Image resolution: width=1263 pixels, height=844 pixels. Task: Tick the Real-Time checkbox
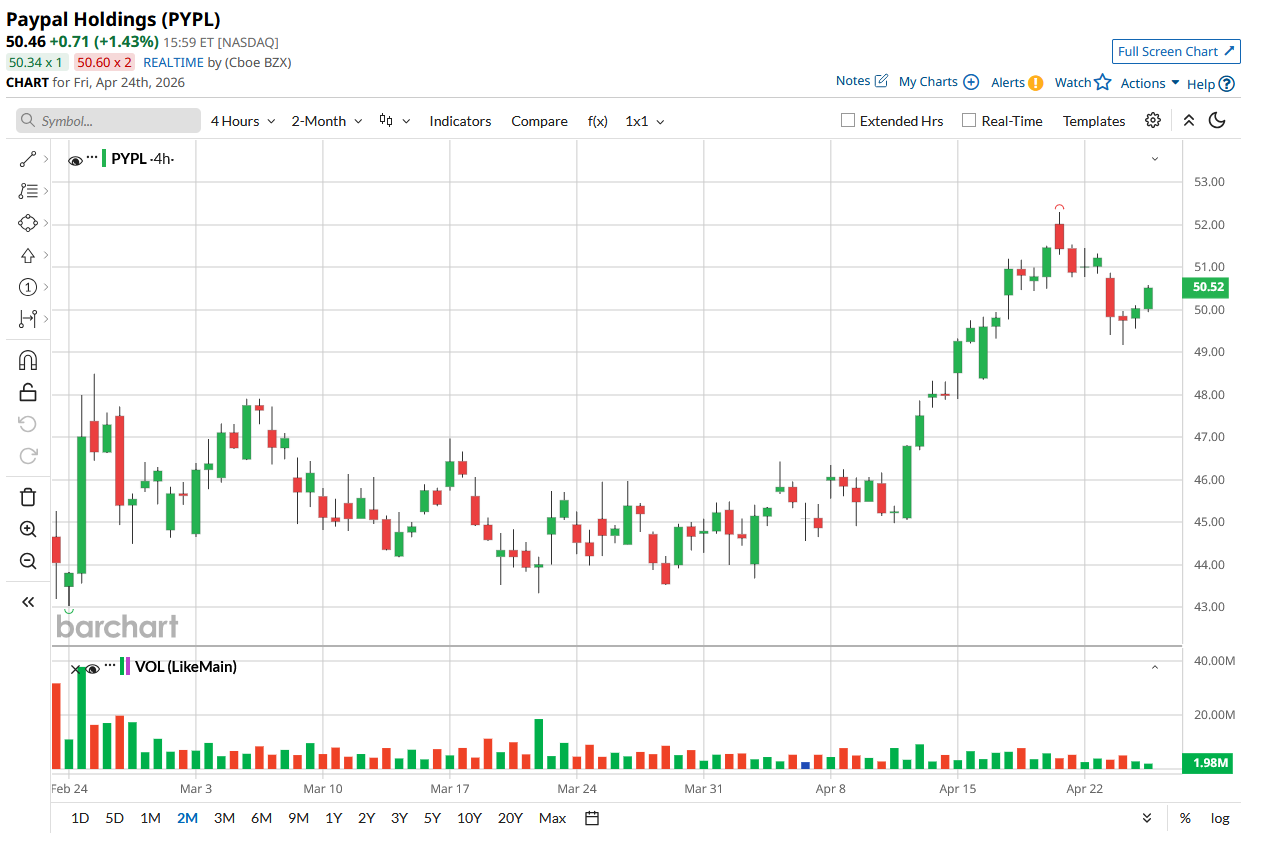(x=969, y=121)
